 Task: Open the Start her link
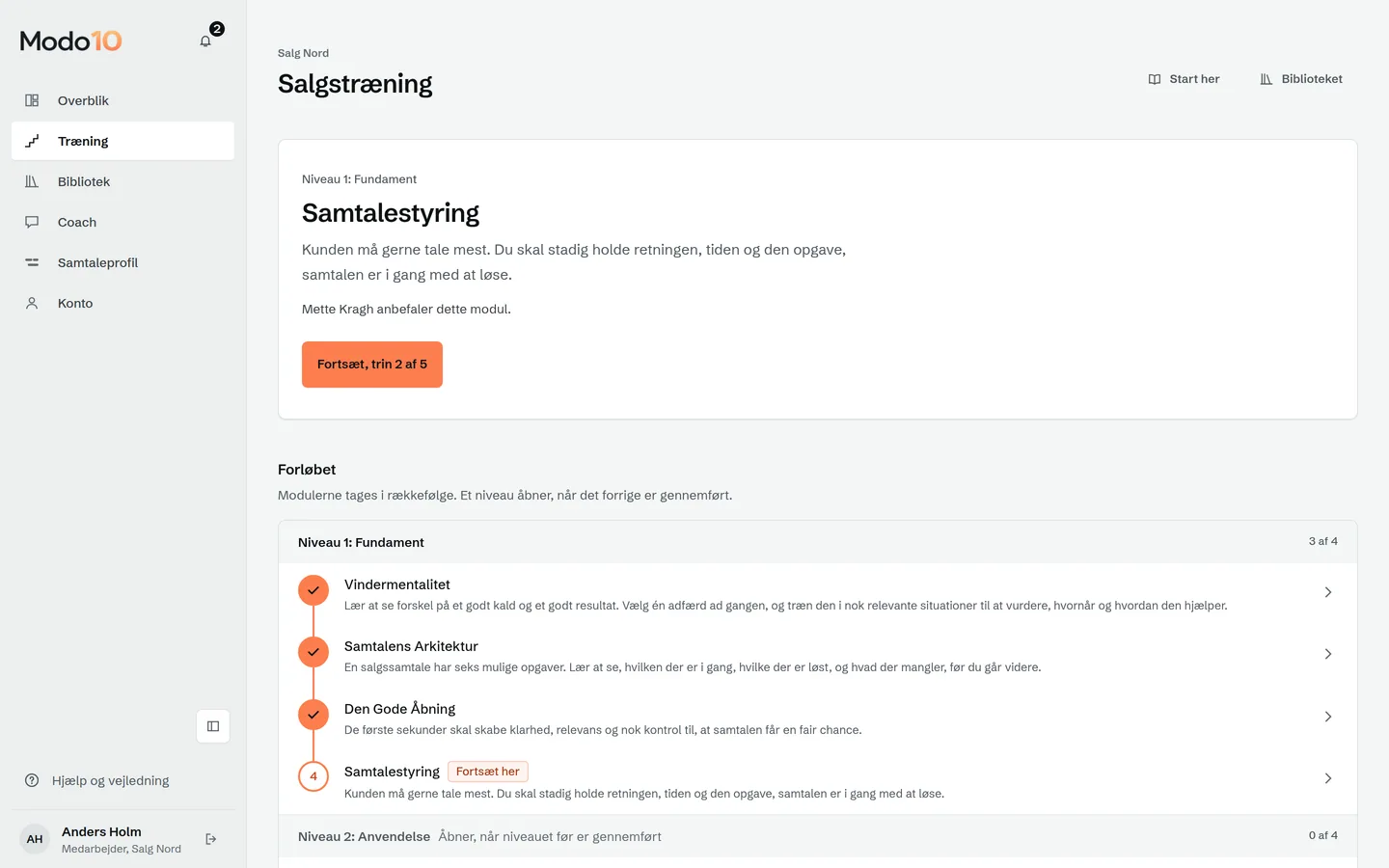click(1184, 79)
